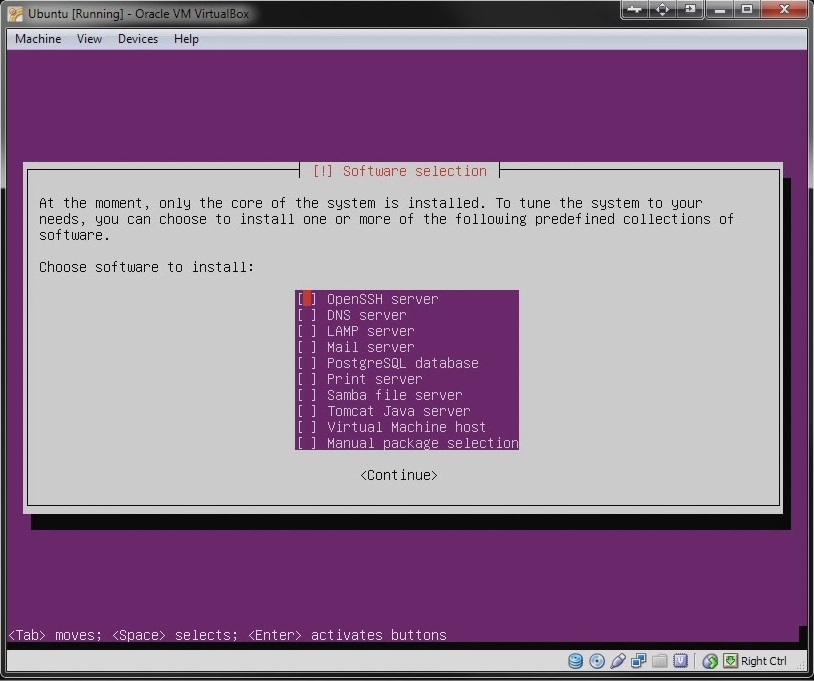The image size is (814, 681).
Task: Click the 'Manual package selection' label text
Action: pos(423,444)
